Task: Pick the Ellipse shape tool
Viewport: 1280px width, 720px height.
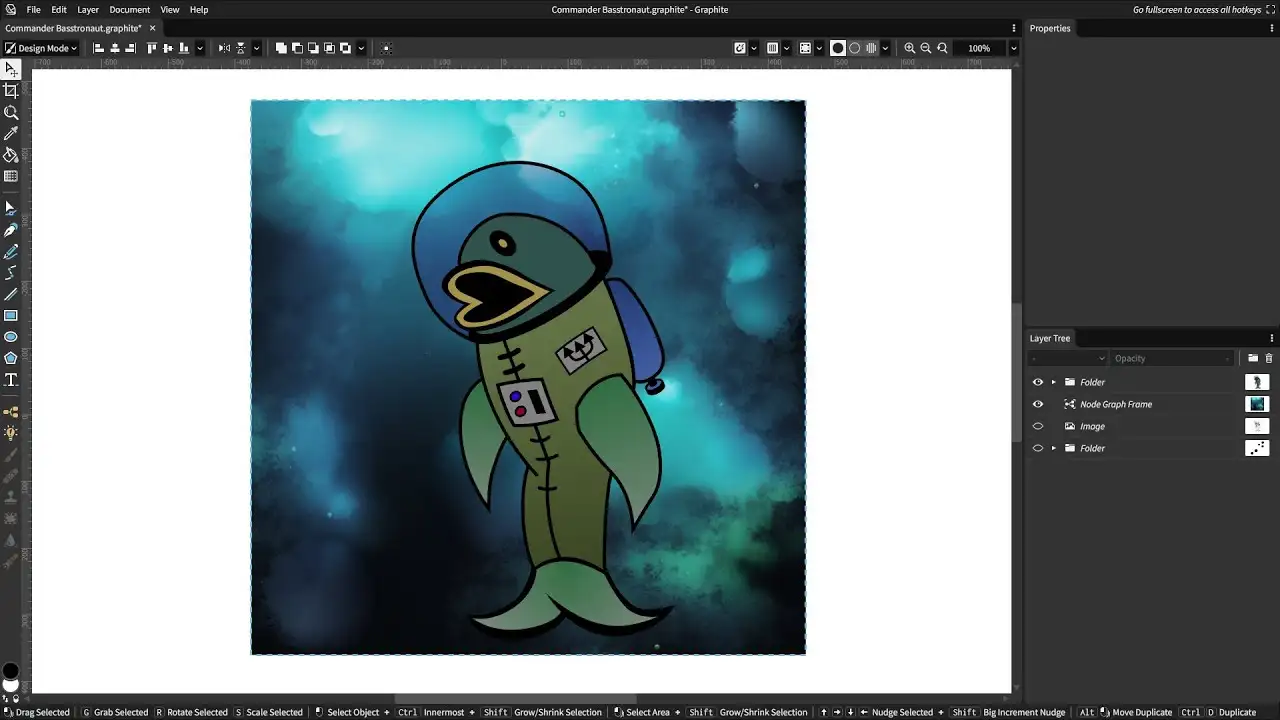Action: coord(11,337)
